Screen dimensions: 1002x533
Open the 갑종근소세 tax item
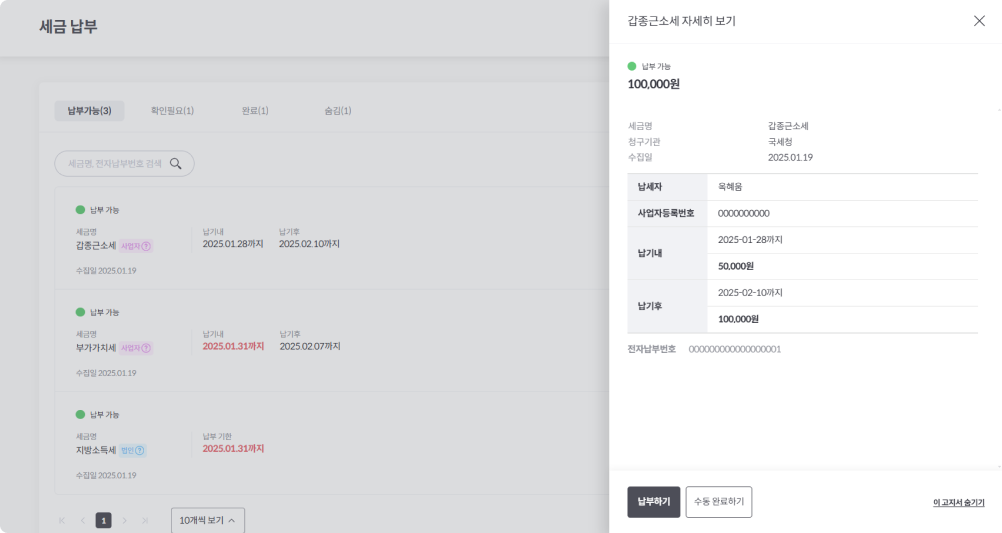tap(332, 238)
